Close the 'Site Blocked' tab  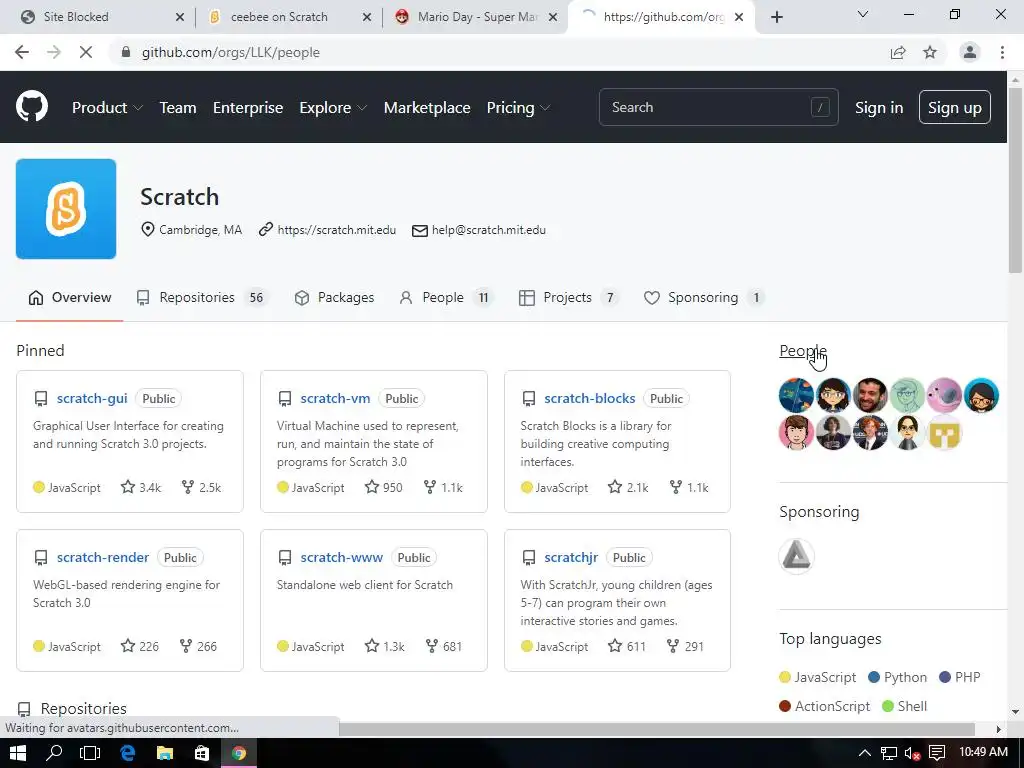[180, 17]
